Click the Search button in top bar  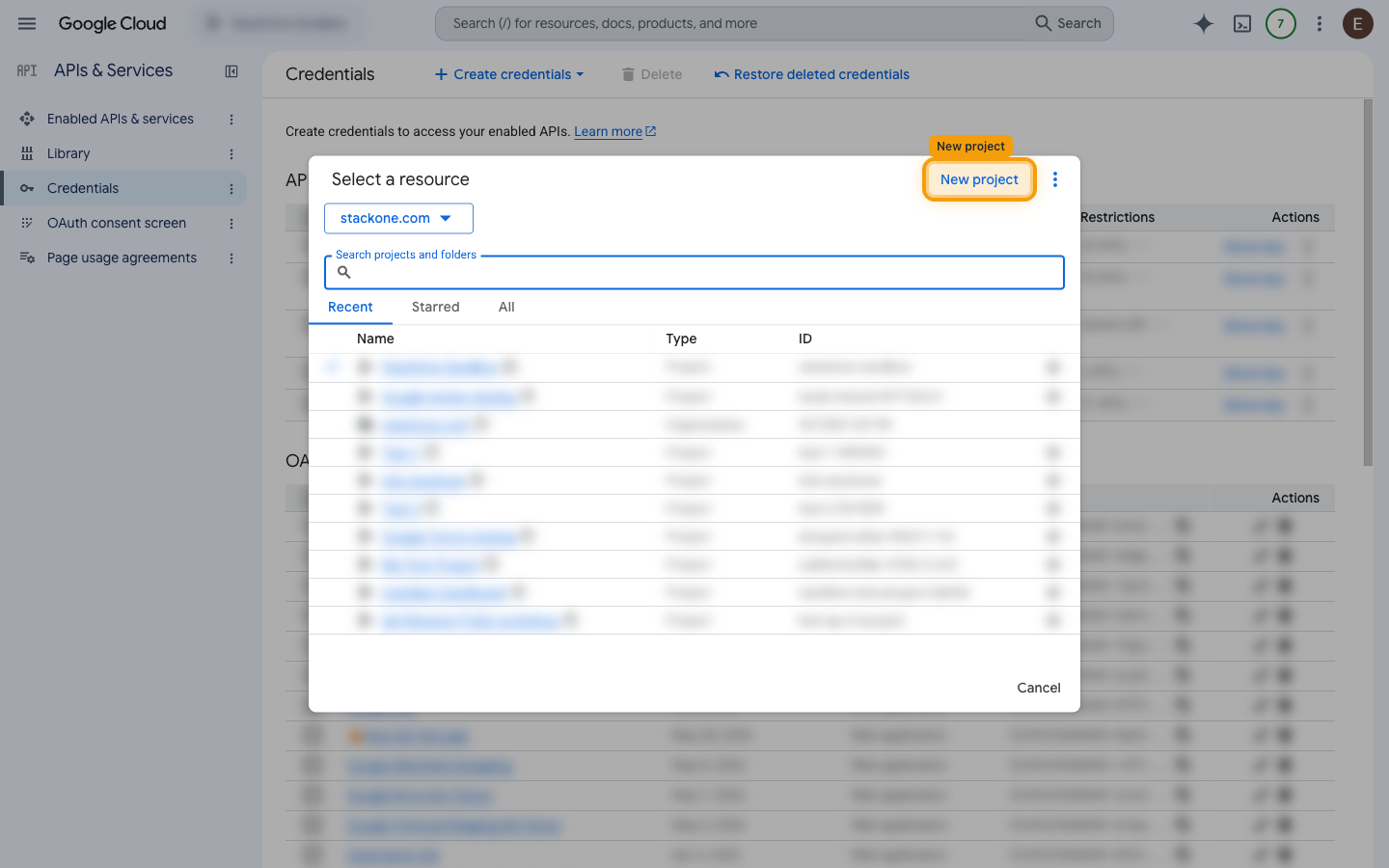click(1068, 23)
